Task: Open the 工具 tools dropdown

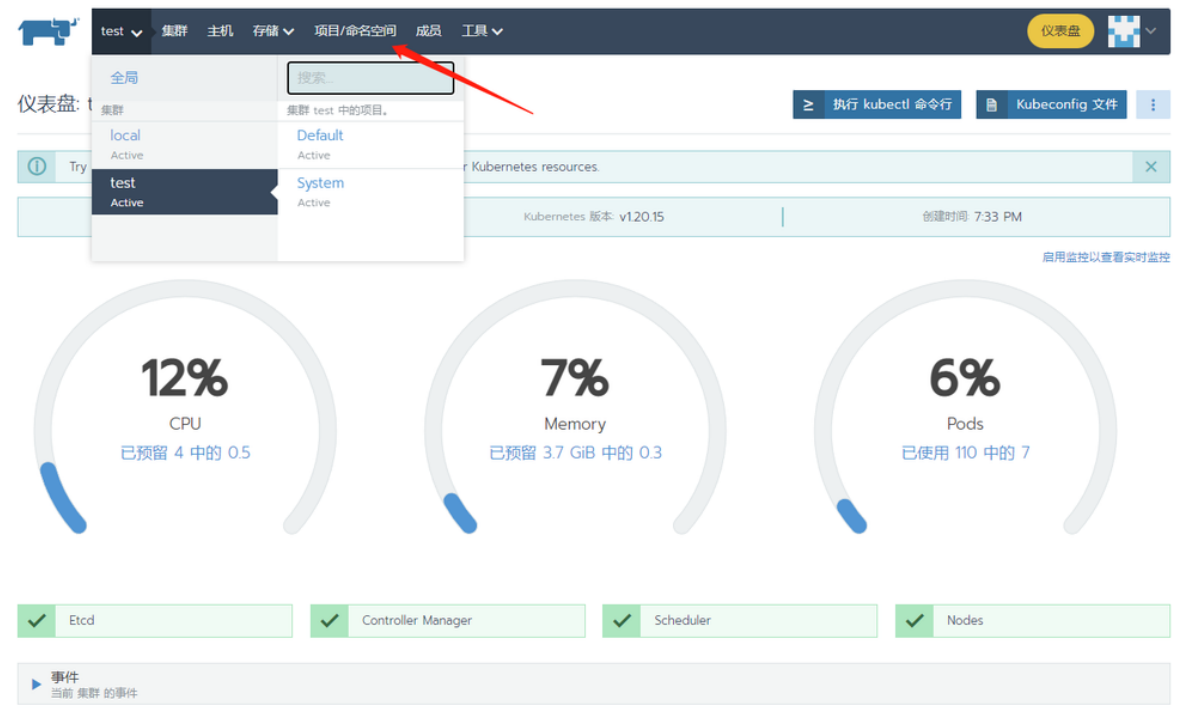Action: pyautogui.click(x=482, y=31)
